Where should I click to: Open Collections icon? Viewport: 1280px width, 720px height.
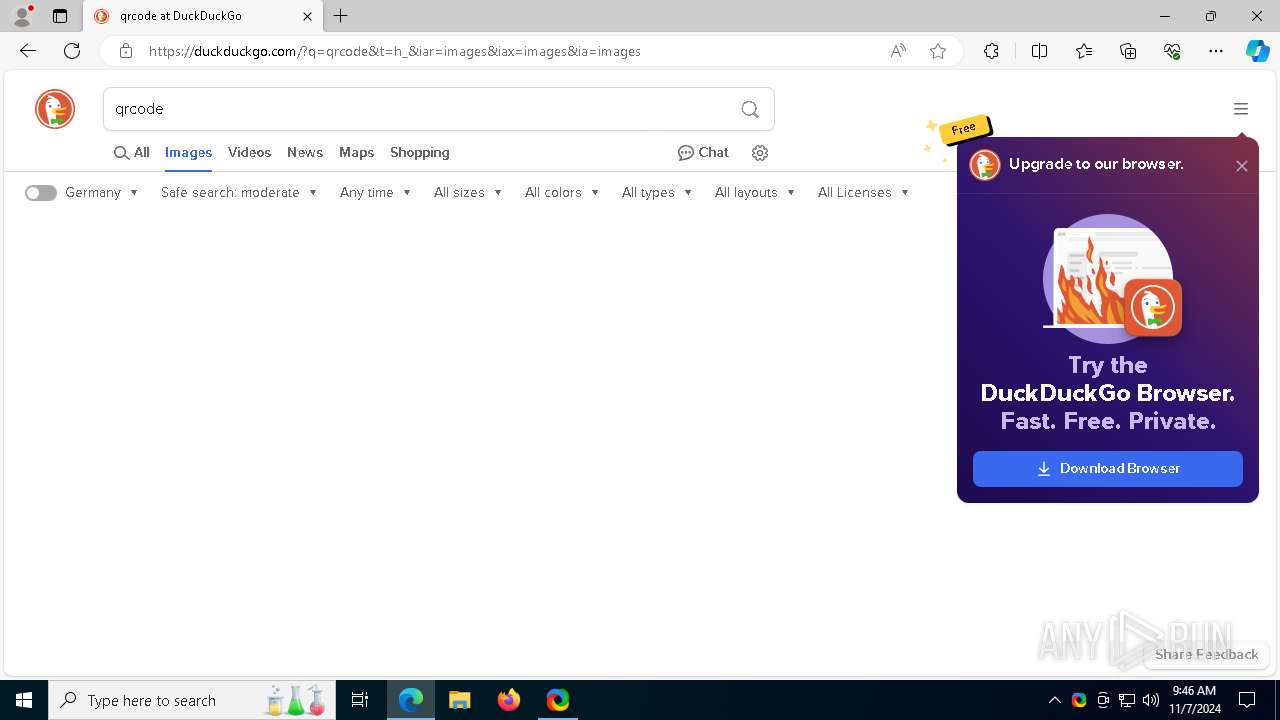[1128, 51]
